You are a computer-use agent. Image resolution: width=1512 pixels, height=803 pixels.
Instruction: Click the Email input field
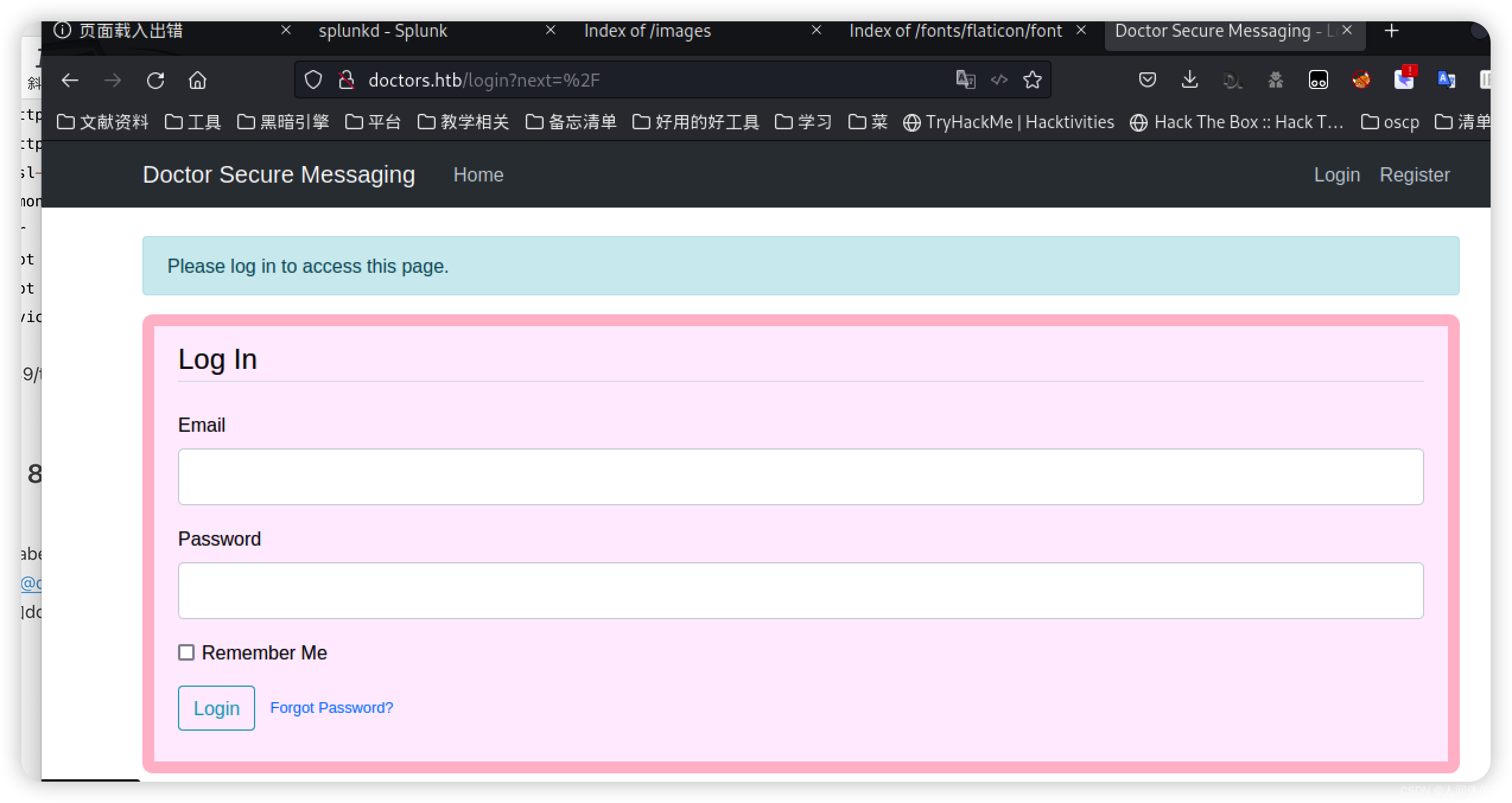click(x=800, y=476)
